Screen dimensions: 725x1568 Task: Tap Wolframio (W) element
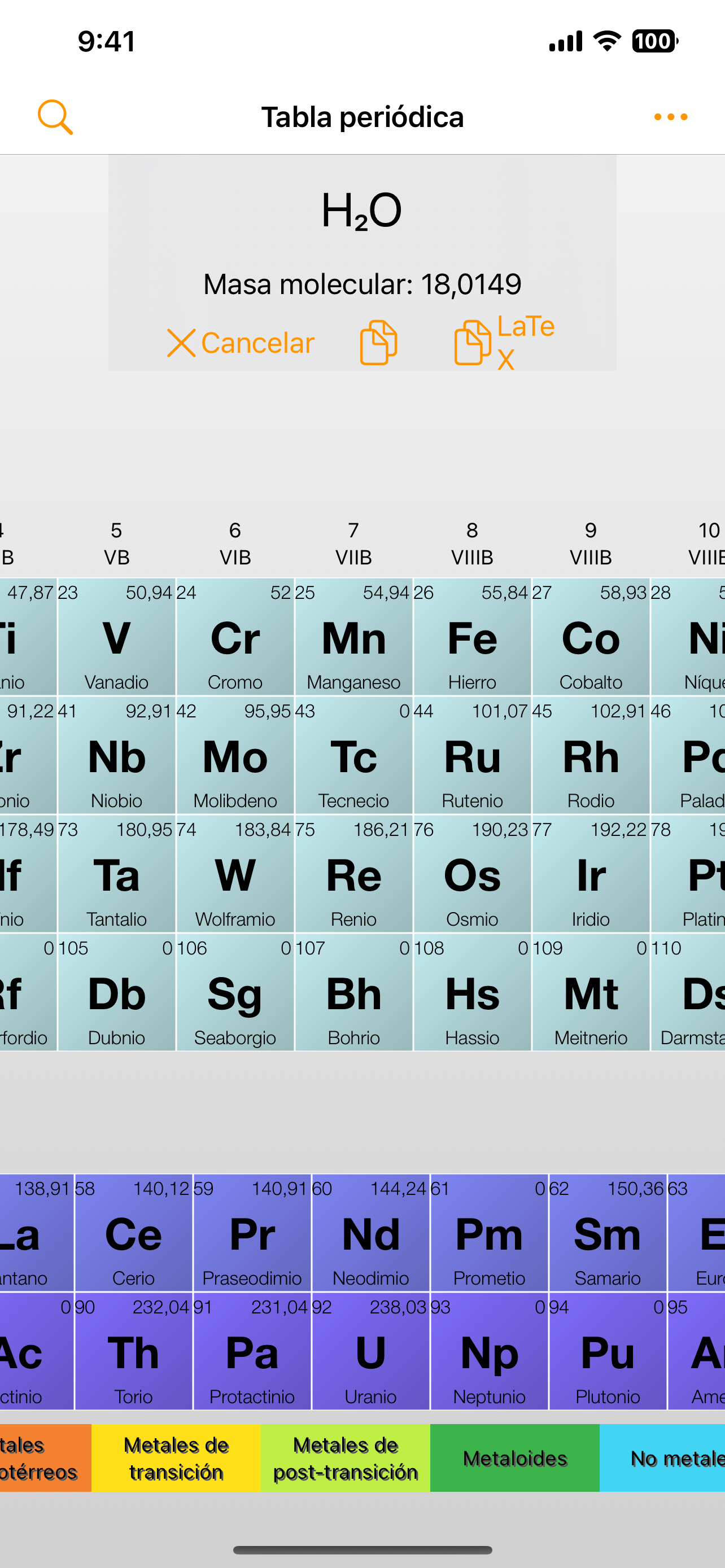coord(235,874)
